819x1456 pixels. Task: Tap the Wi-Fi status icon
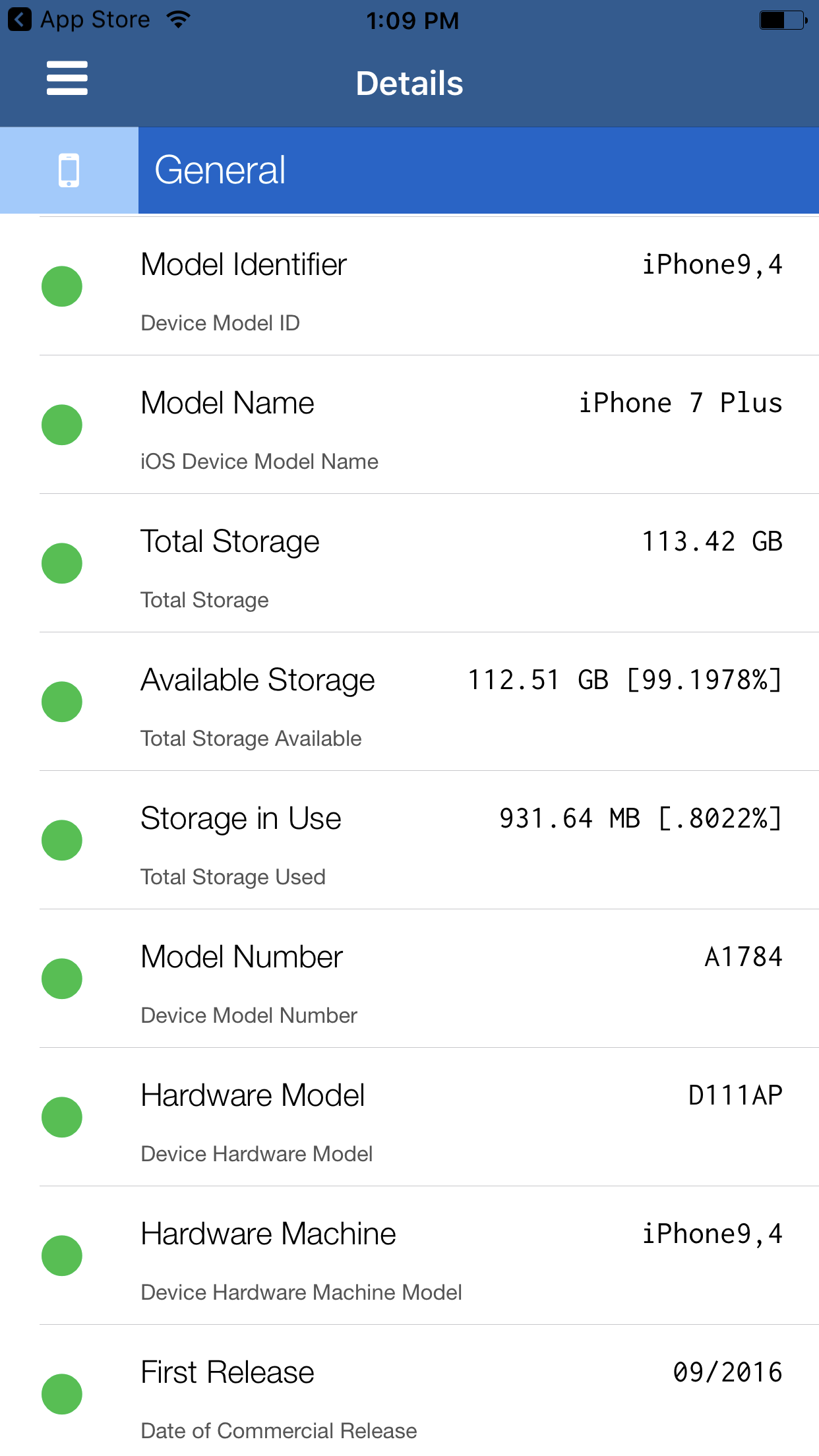178,20
